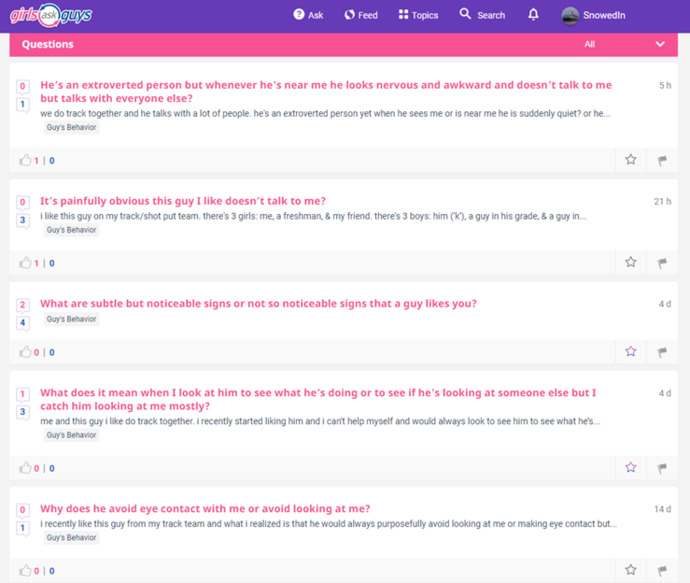Image resolution: width=690 pixels, height=583 pixels.
Task: Click the SnowedIn profile avatar
Action: point(570,15)
